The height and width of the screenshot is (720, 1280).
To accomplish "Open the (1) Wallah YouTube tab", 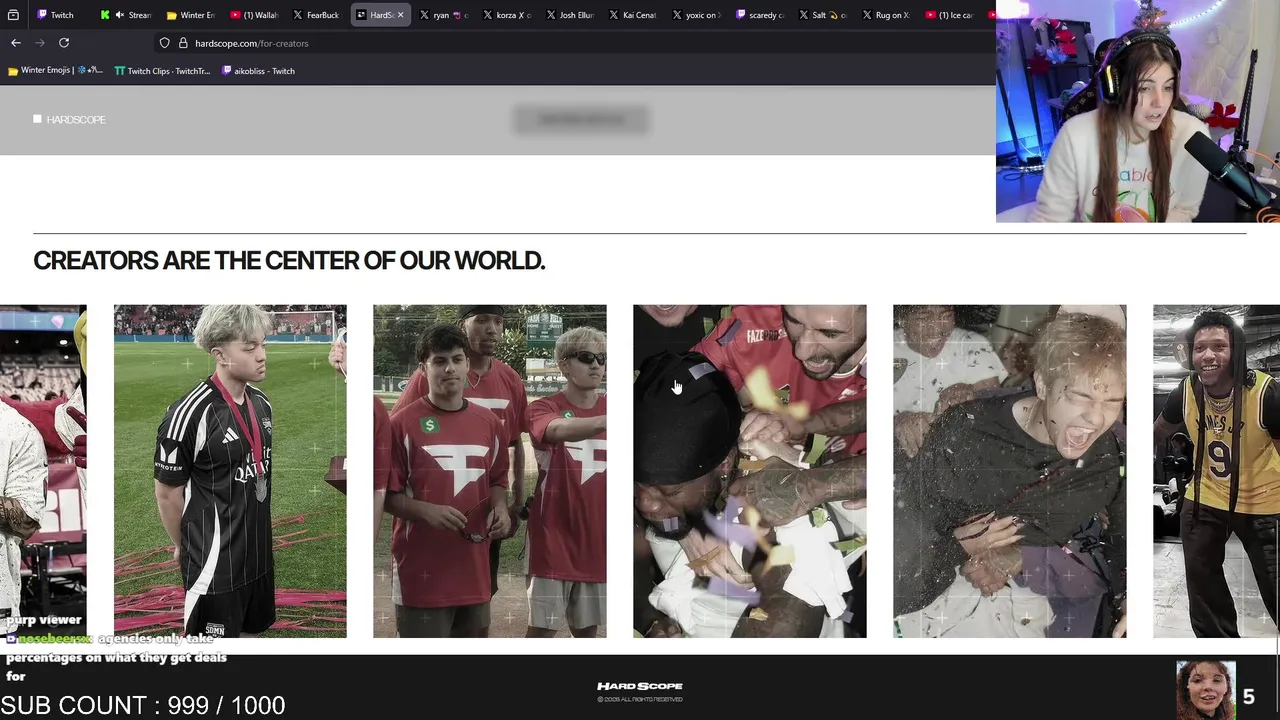I will [254, 15].
